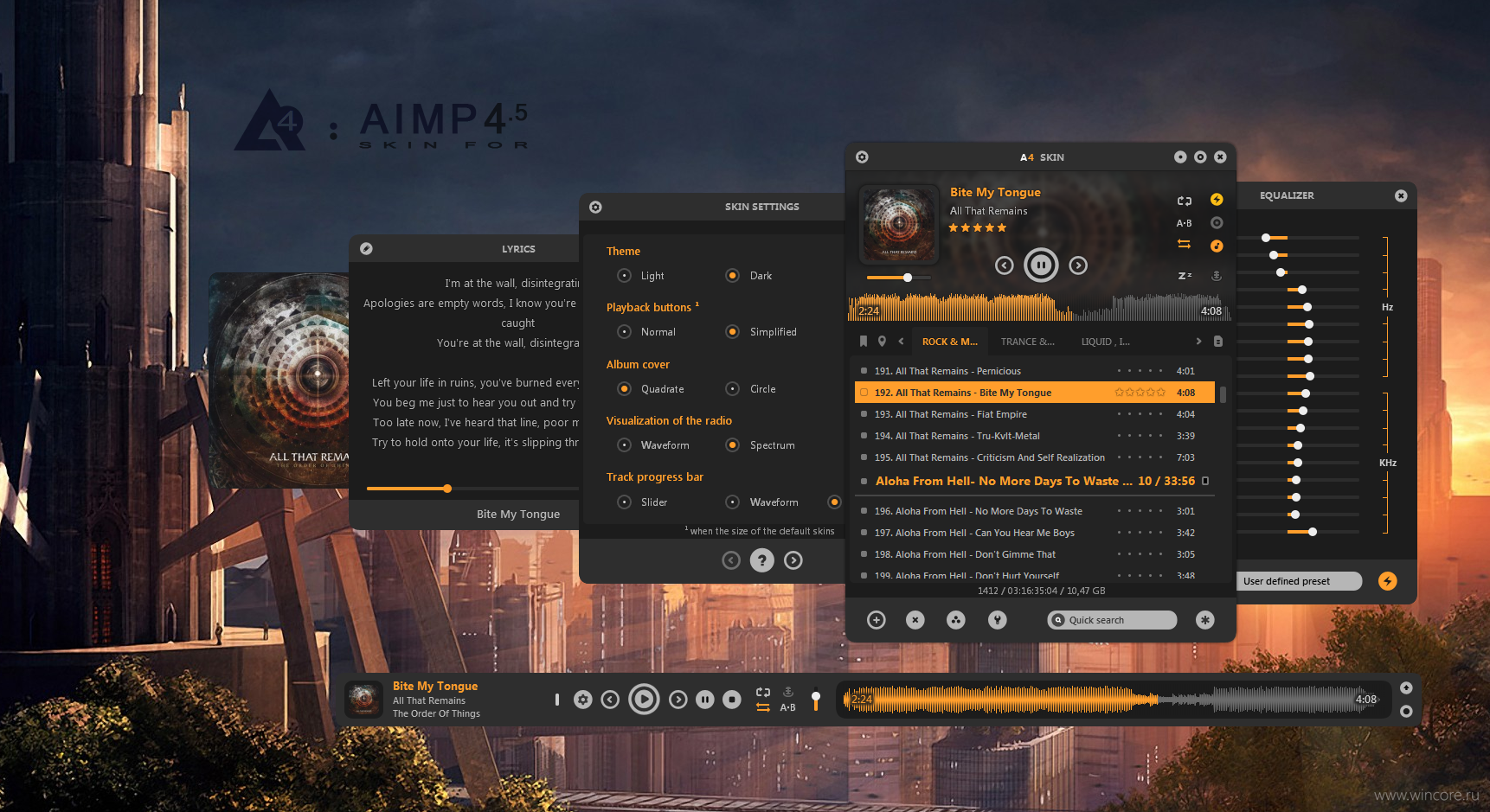Viewport: 1490px width, 812px height.
Task: Rate the track using the five orange stars
Action: pos(978,228)
